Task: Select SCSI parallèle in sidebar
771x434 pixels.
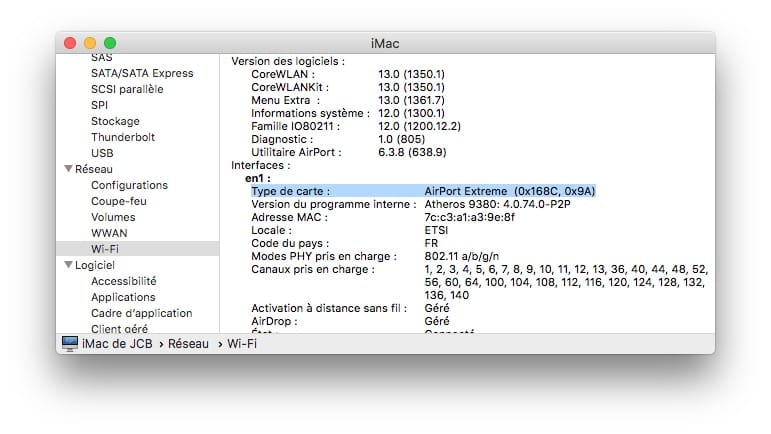Action: [127, 89]
